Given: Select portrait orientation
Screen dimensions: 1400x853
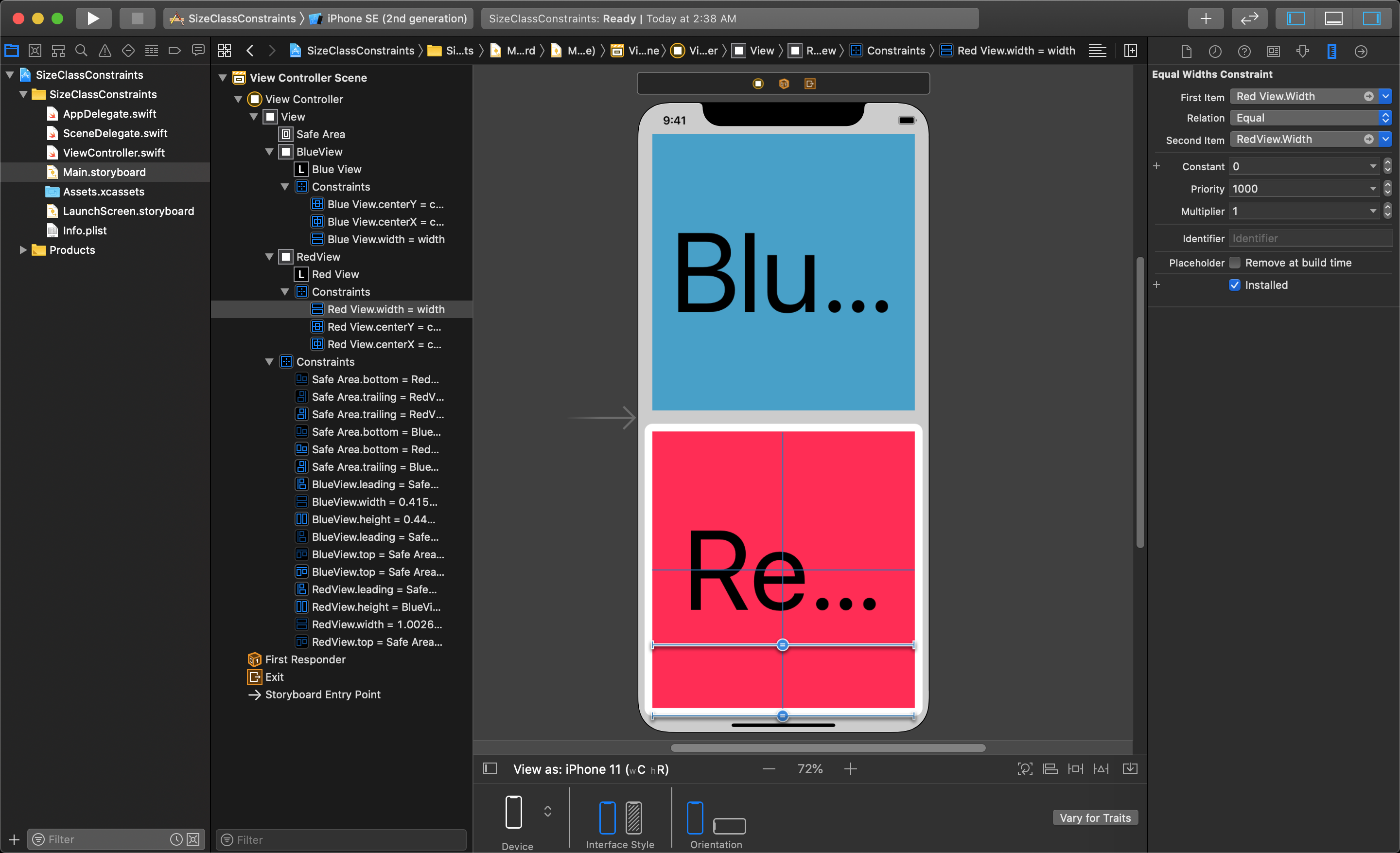Looking at the screenshot, I should (x=695, y=818).
